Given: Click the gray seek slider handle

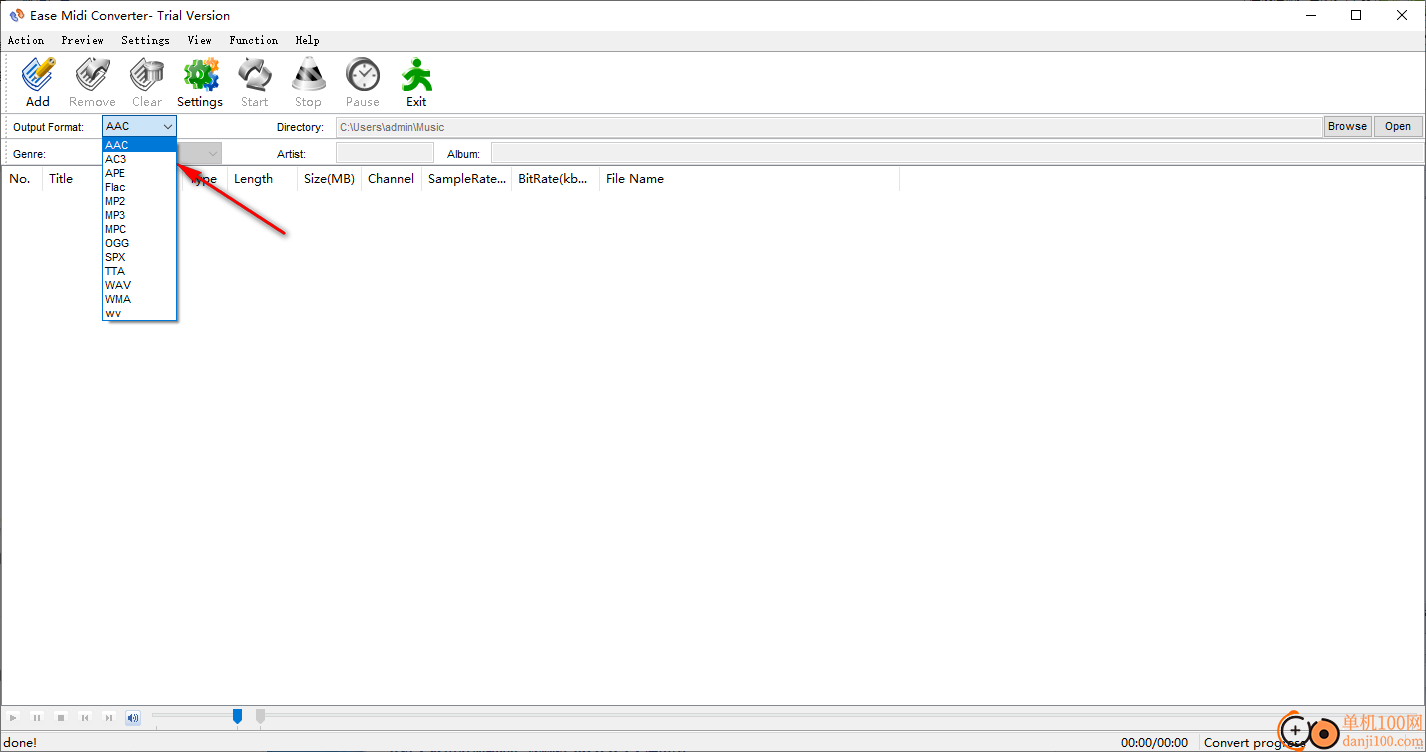Looking at the screenshot, I should (260, 716).
